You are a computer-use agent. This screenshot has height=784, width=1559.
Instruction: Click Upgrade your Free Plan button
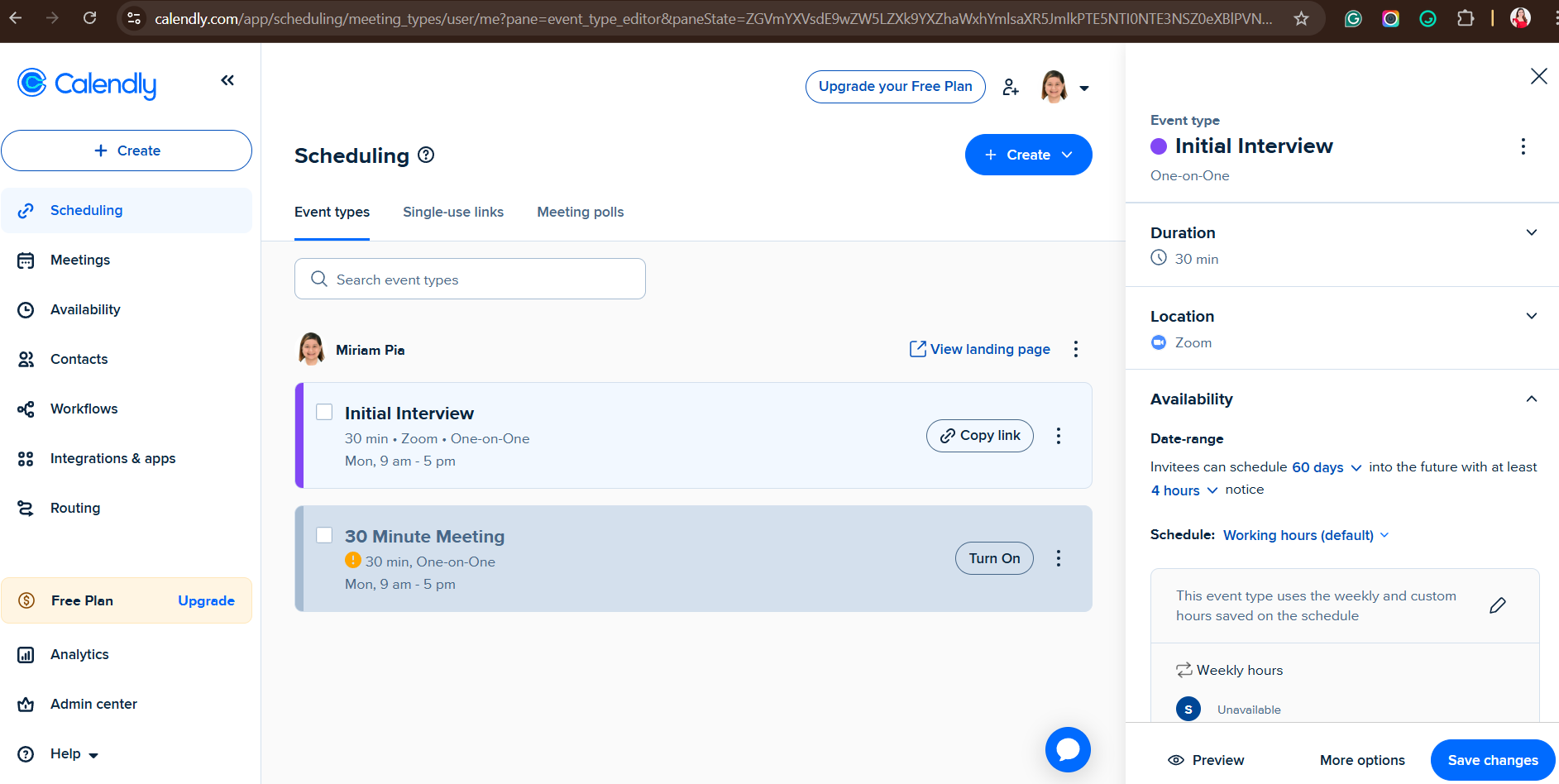[896, 87]
